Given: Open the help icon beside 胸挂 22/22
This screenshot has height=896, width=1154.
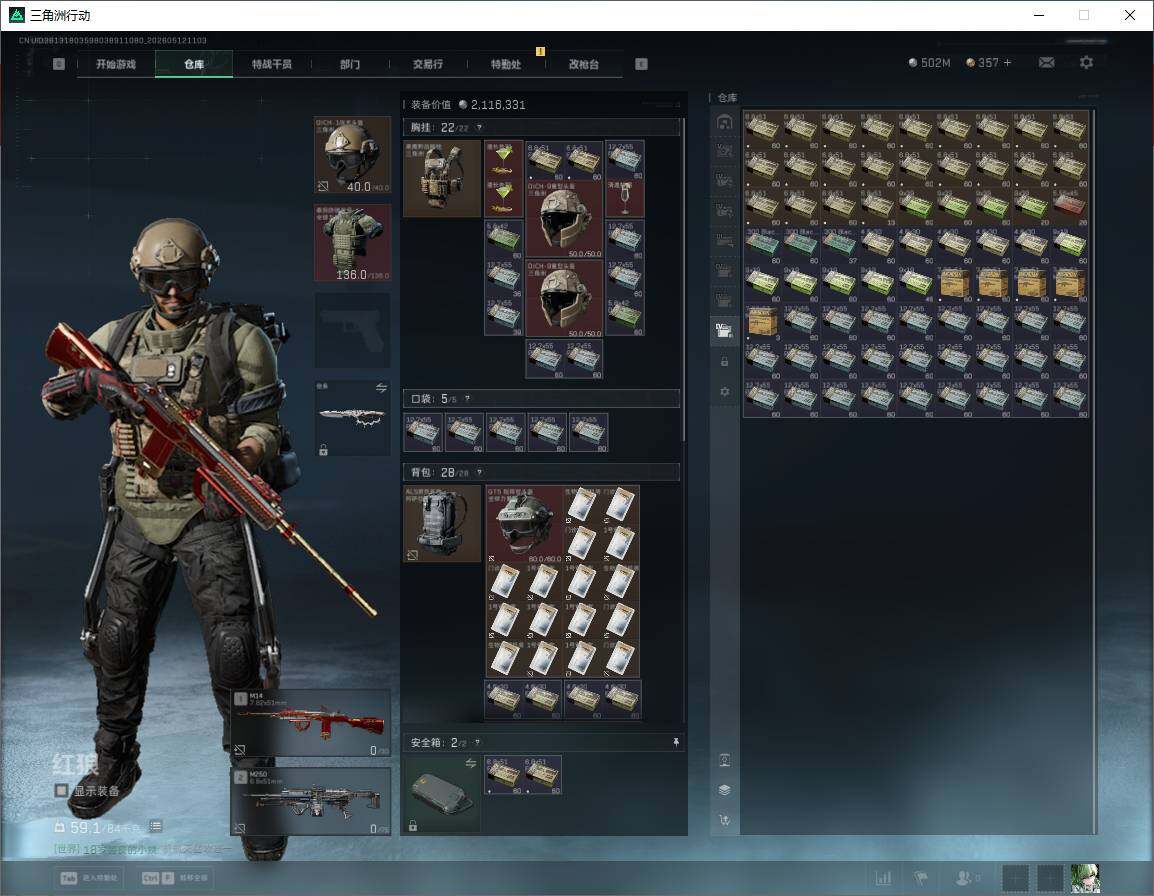Looking at the screenshot, I should 479,127.
